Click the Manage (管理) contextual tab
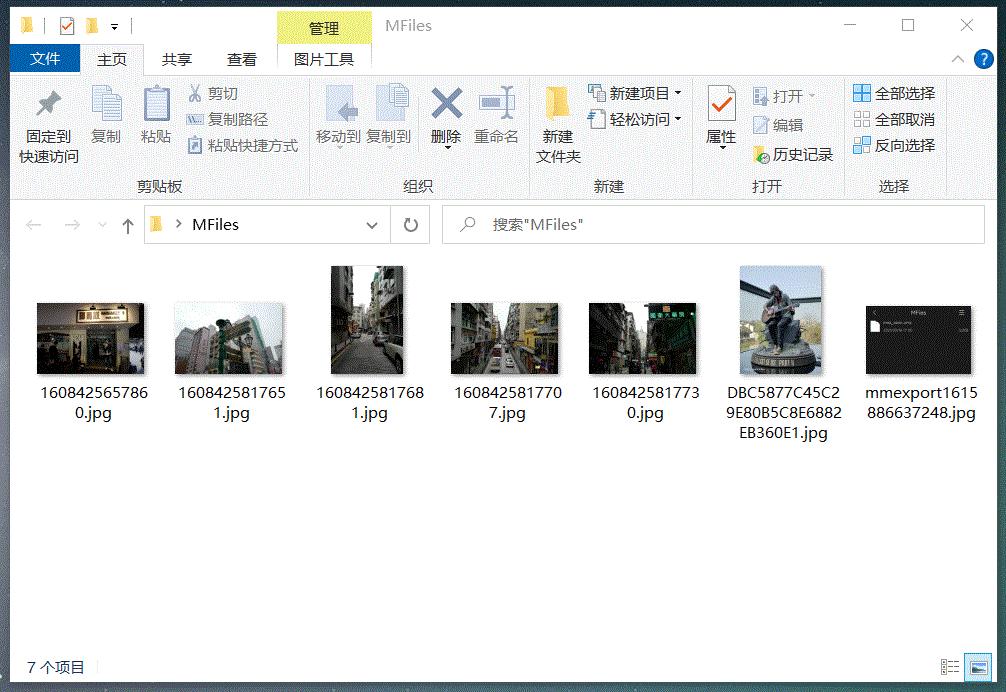This screenshot has width=1006, height=692. point(324,28)
